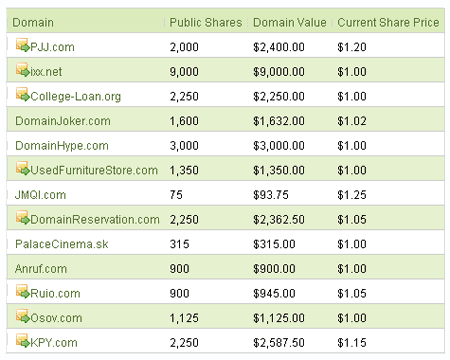
Task: Open the PJJ.com domain link
Action: [x=52, y=47]
